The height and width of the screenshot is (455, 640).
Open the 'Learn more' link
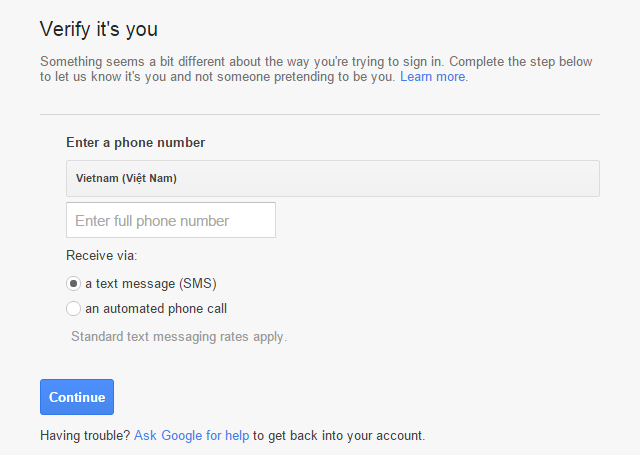point(432,77)
